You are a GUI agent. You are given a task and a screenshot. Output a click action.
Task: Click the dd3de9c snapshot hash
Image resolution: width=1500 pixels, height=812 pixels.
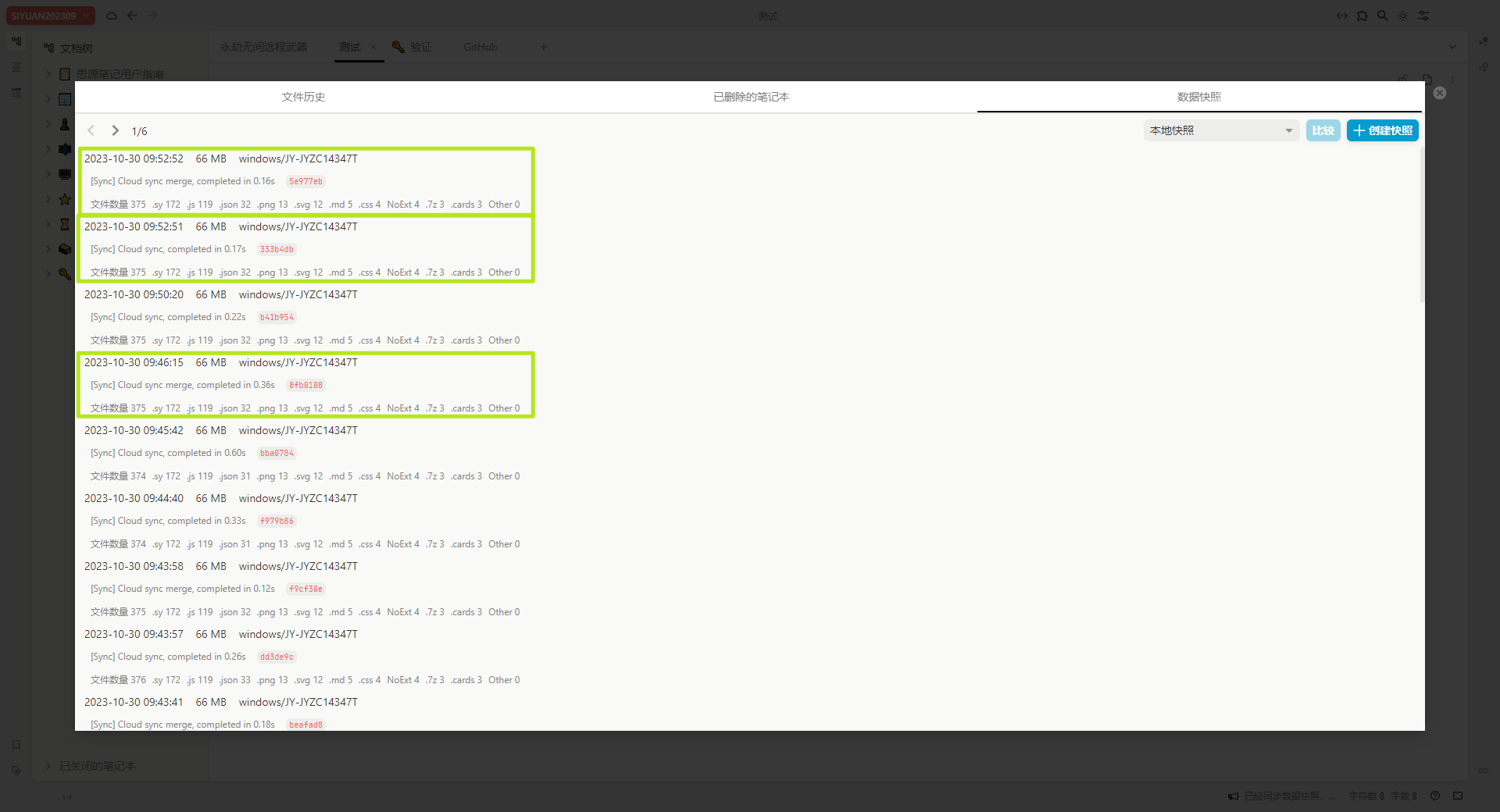pyautogui.click(x=277, y=657)
